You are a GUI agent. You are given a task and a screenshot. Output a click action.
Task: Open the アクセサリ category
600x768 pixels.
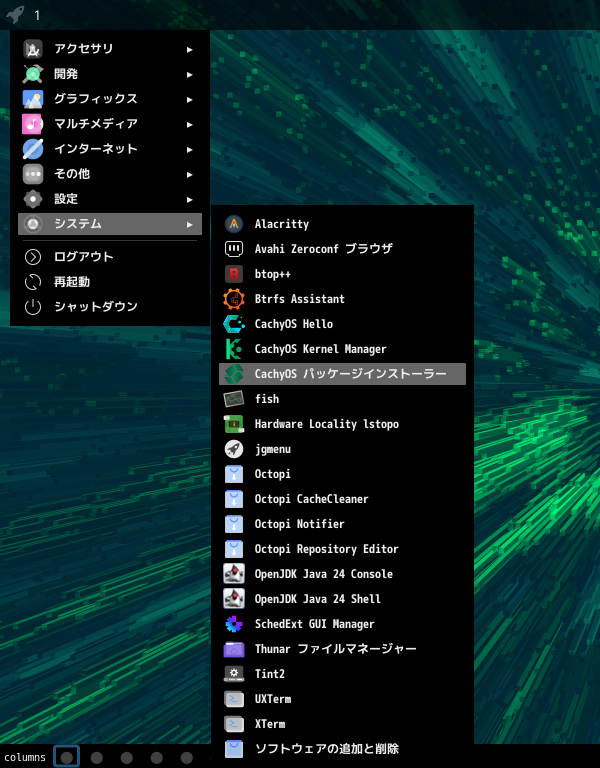point(110,49)
